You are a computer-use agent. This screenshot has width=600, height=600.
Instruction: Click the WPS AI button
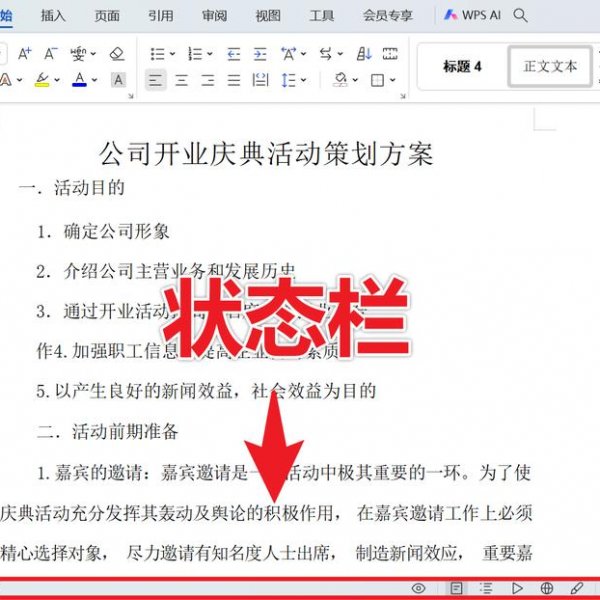[472, 16]
